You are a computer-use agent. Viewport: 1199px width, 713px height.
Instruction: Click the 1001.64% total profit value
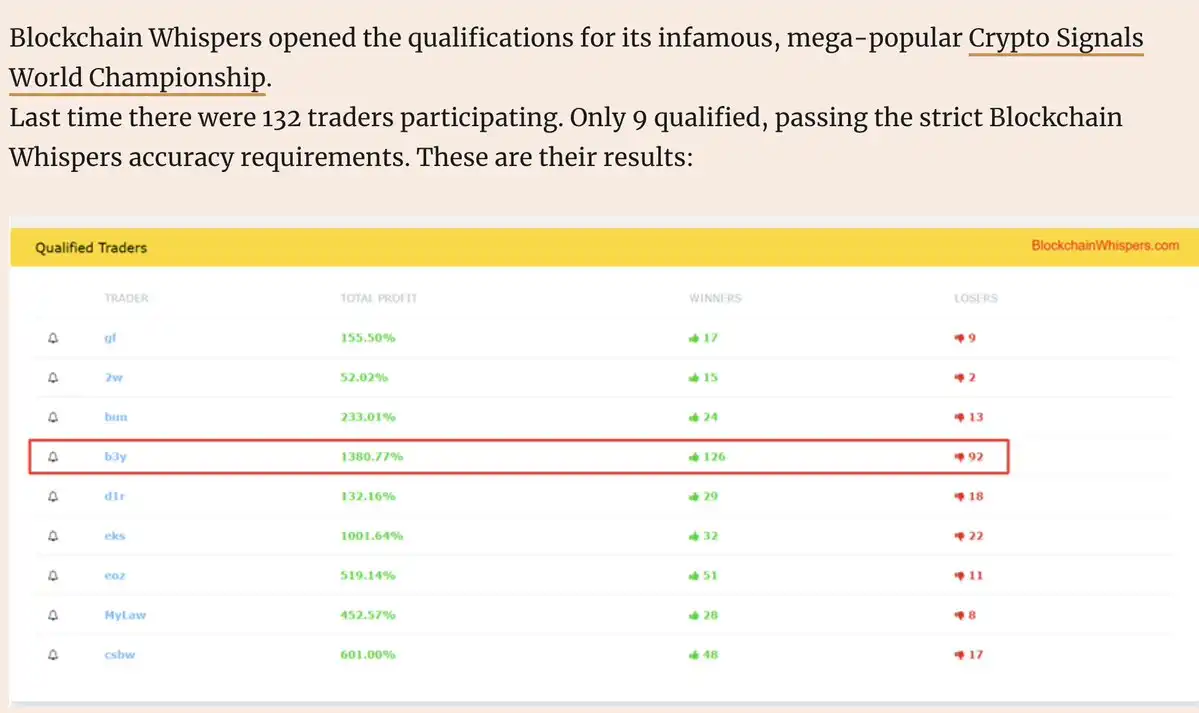[372, 536]
